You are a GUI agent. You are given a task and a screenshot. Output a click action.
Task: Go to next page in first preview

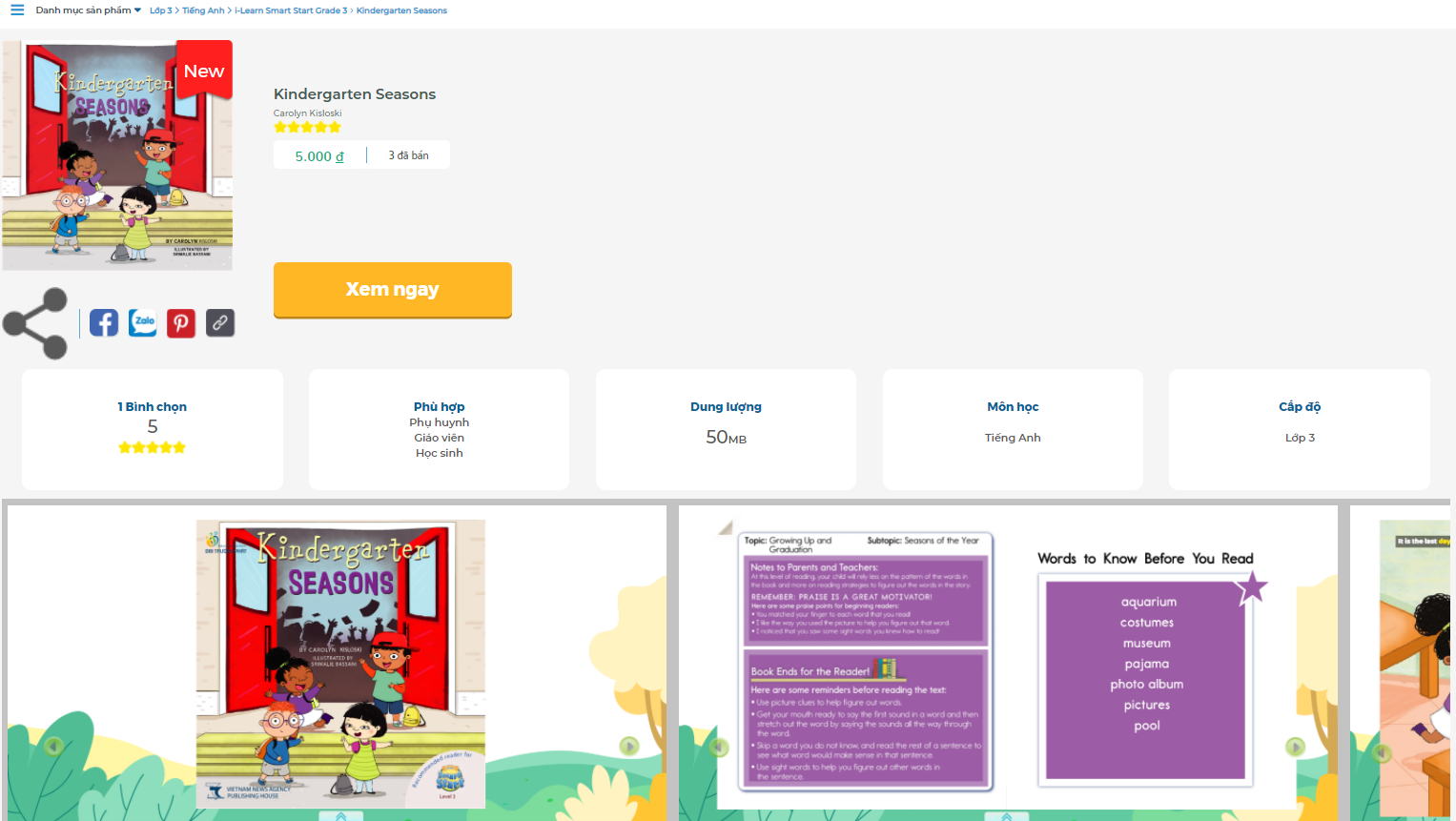pos(629,747)
